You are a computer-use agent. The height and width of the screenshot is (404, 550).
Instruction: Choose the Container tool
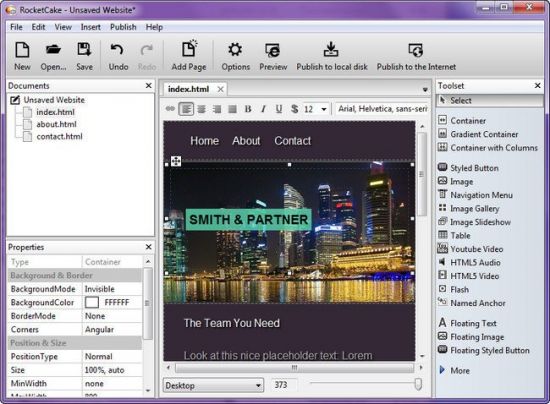462,121
